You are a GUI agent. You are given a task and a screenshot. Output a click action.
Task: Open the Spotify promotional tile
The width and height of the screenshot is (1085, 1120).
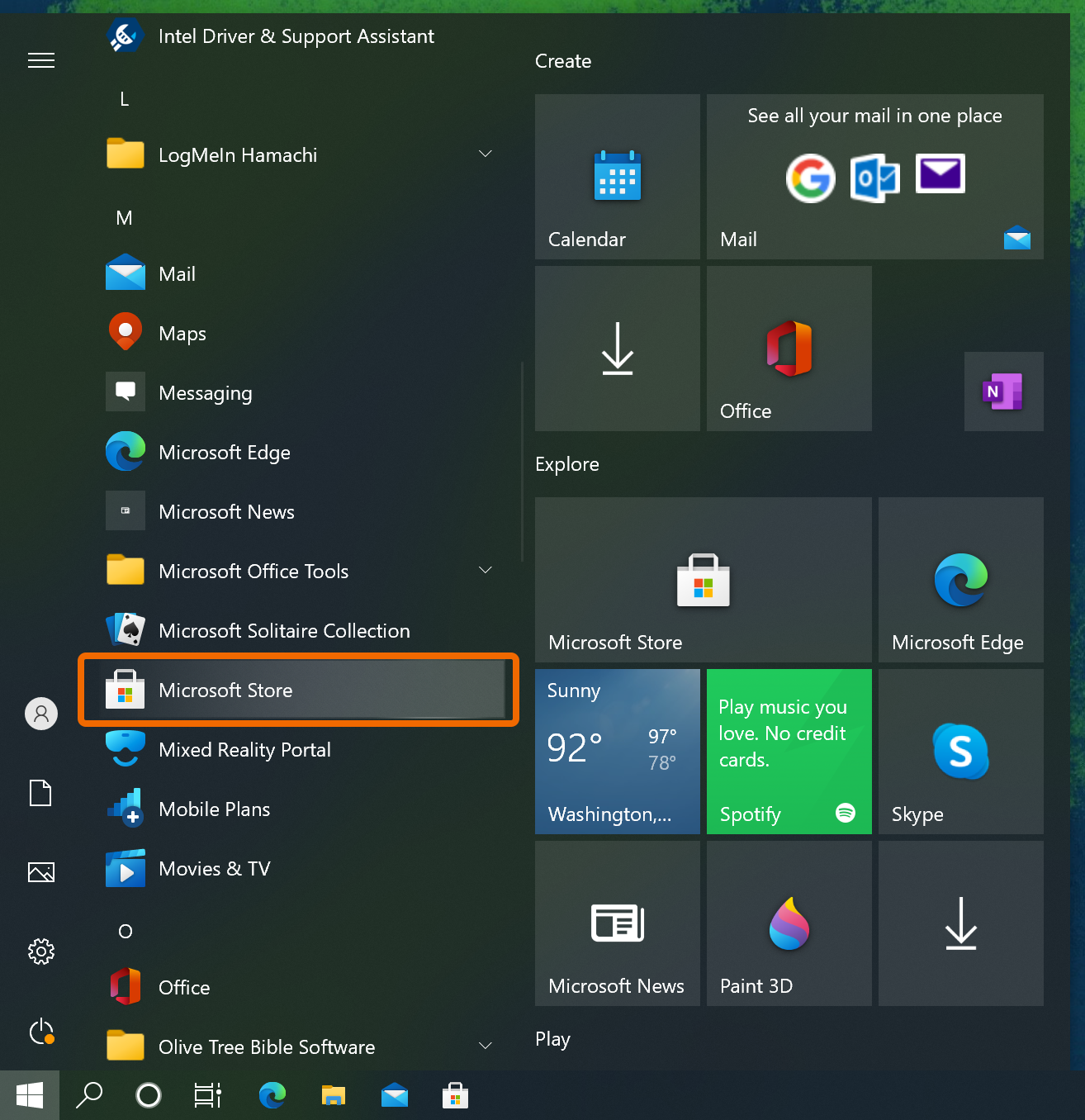[x=789, y=752]
